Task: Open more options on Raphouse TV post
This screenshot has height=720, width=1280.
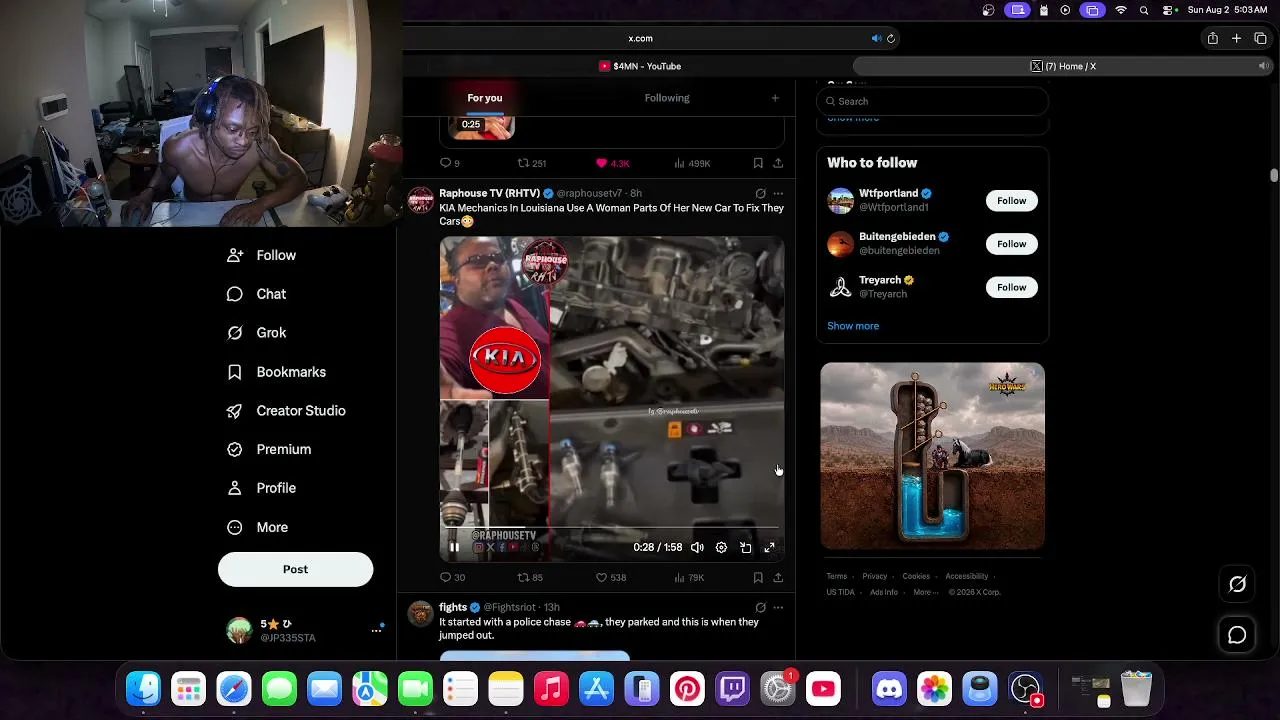Action: click(x=778, y=193)
